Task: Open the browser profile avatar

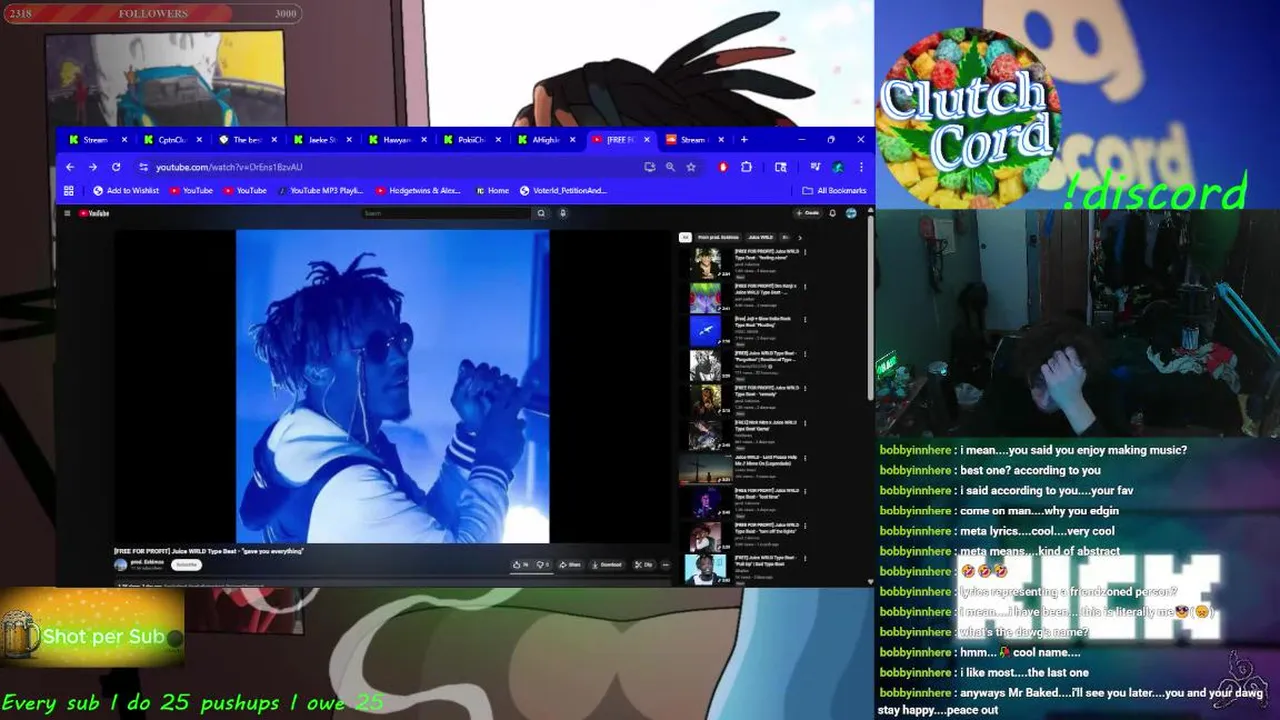Action: (838, 167)
